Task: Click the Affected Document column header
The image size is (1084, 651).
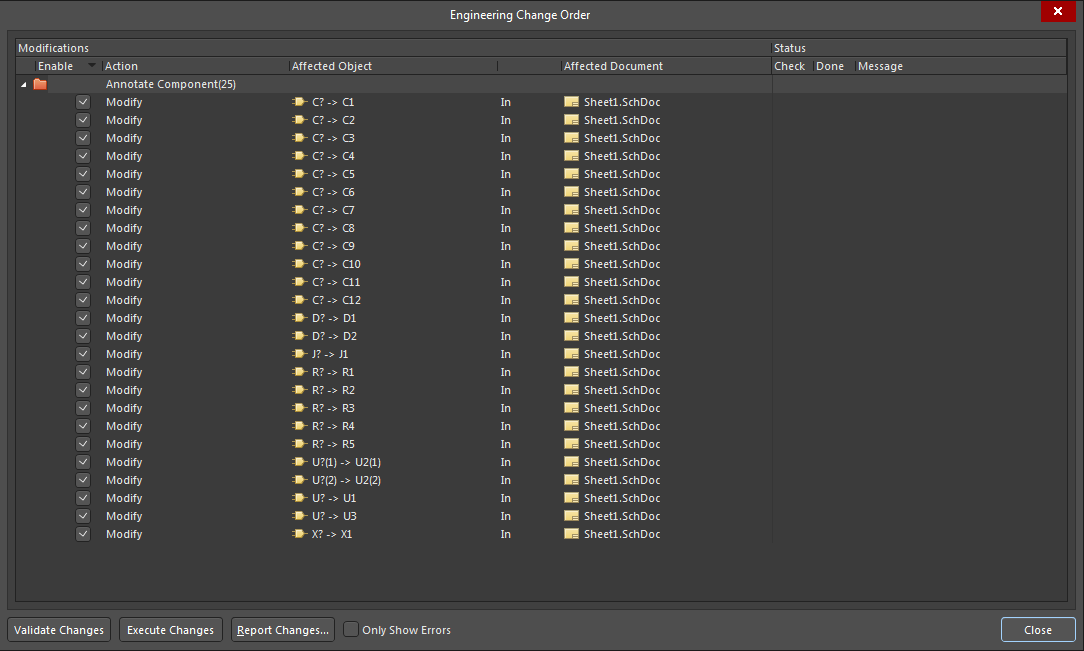Action: [613, 65]
